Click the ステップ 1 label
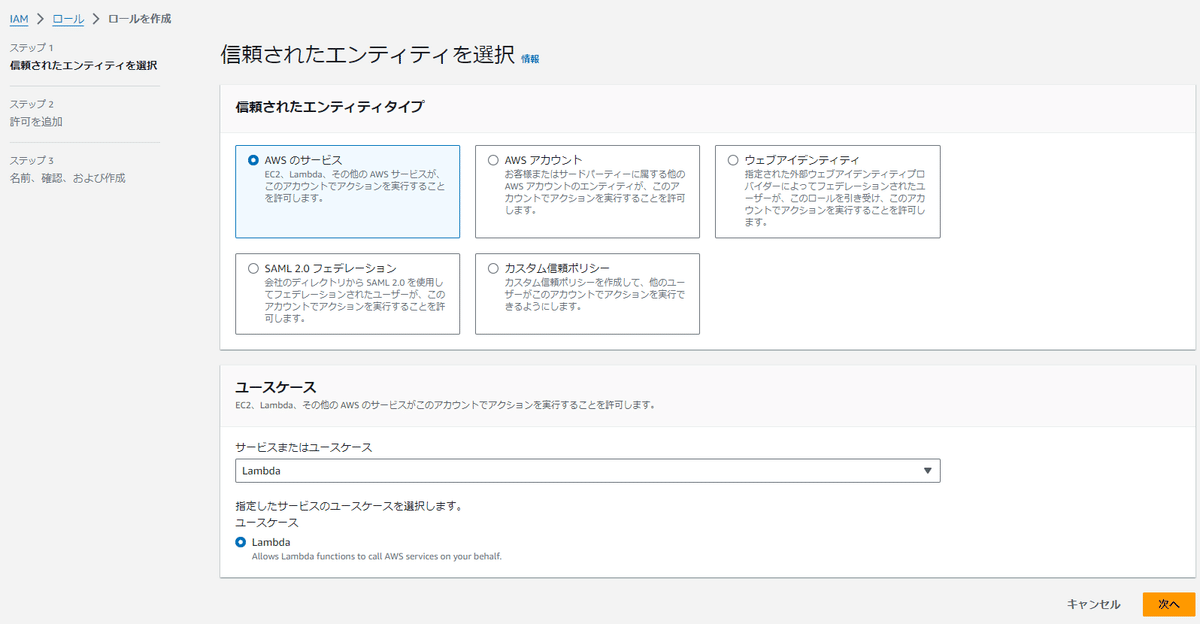 click(31, 48)
